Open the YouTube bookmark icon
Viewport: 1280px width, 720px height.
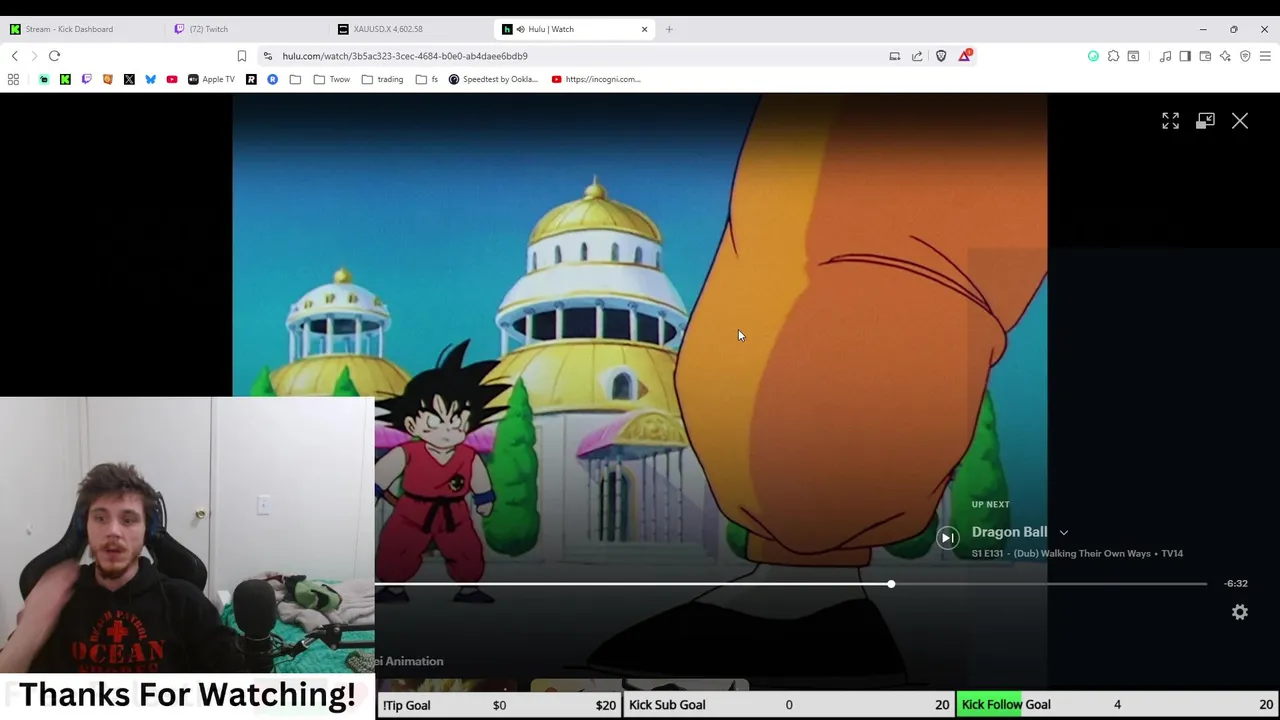point(172,79)
